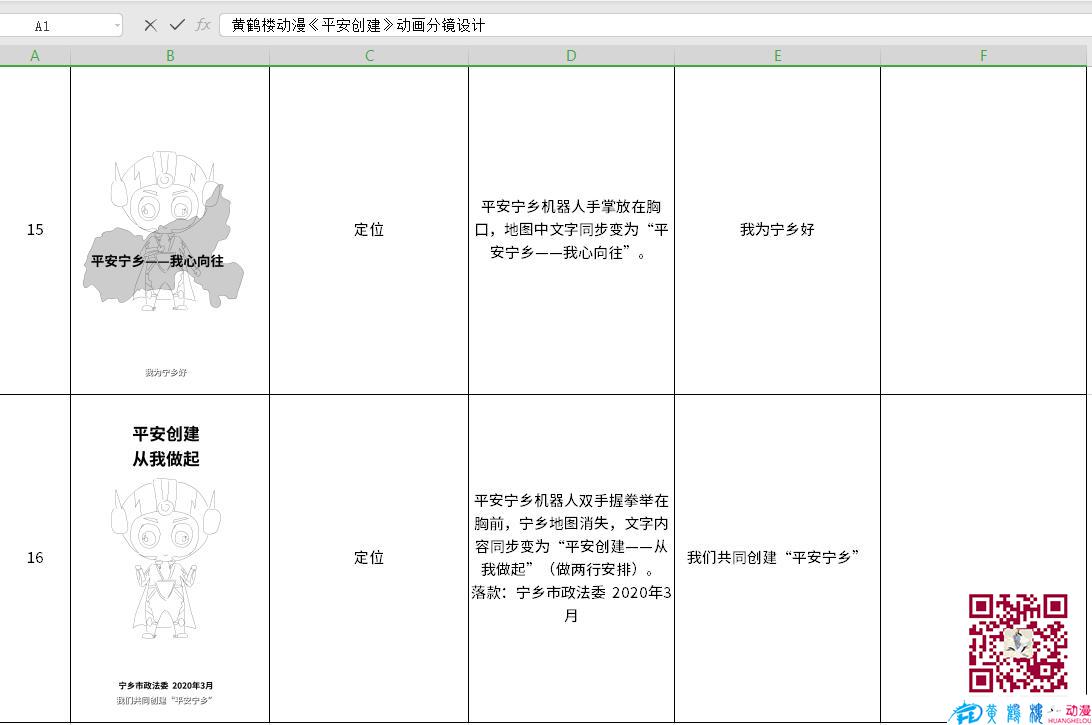1092x725 pixels.
Task: Select the 定位 cell in row 16
Action: [369, 558]
